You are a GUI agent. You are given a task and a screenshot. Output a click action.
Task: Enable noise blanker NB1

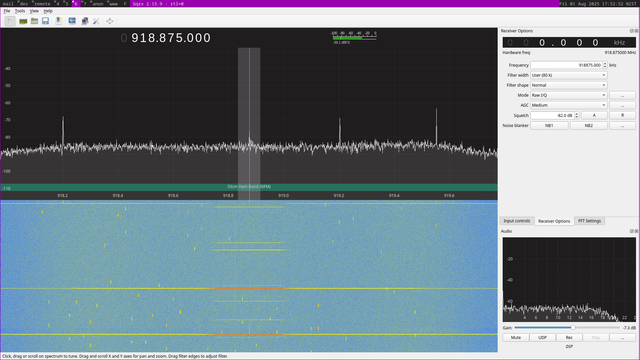[549, 126]
